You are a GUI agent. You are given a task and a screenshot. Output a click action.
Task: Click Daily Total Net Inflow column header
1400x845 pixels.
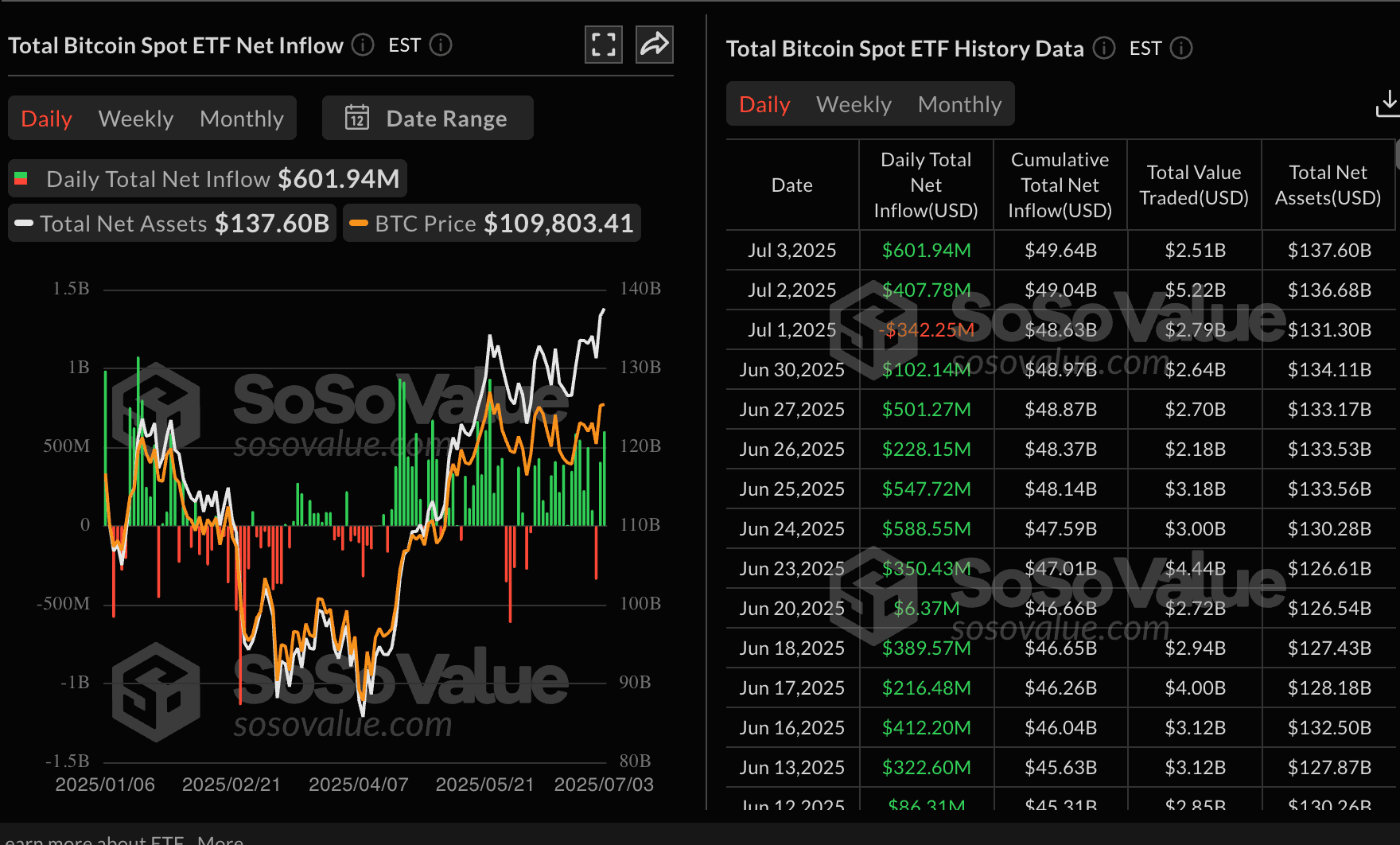[x=926, y=185]
